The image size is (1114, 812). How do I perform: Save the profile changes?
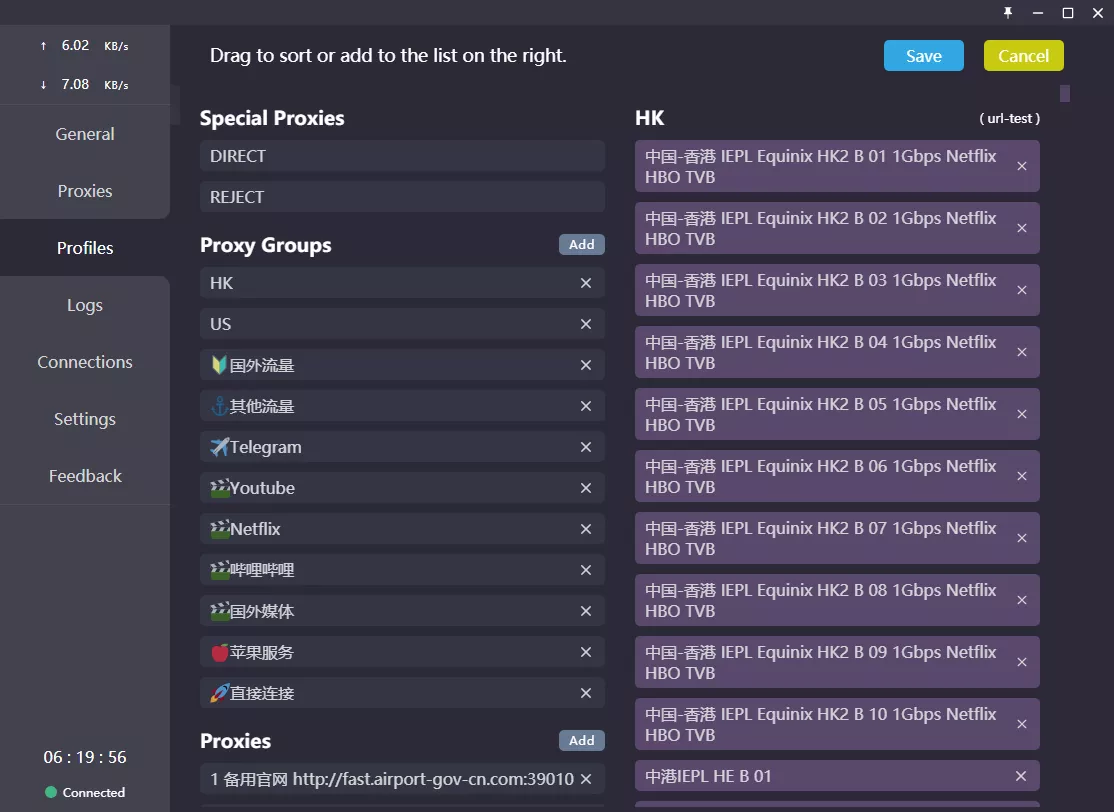click(x=923, y=56)
